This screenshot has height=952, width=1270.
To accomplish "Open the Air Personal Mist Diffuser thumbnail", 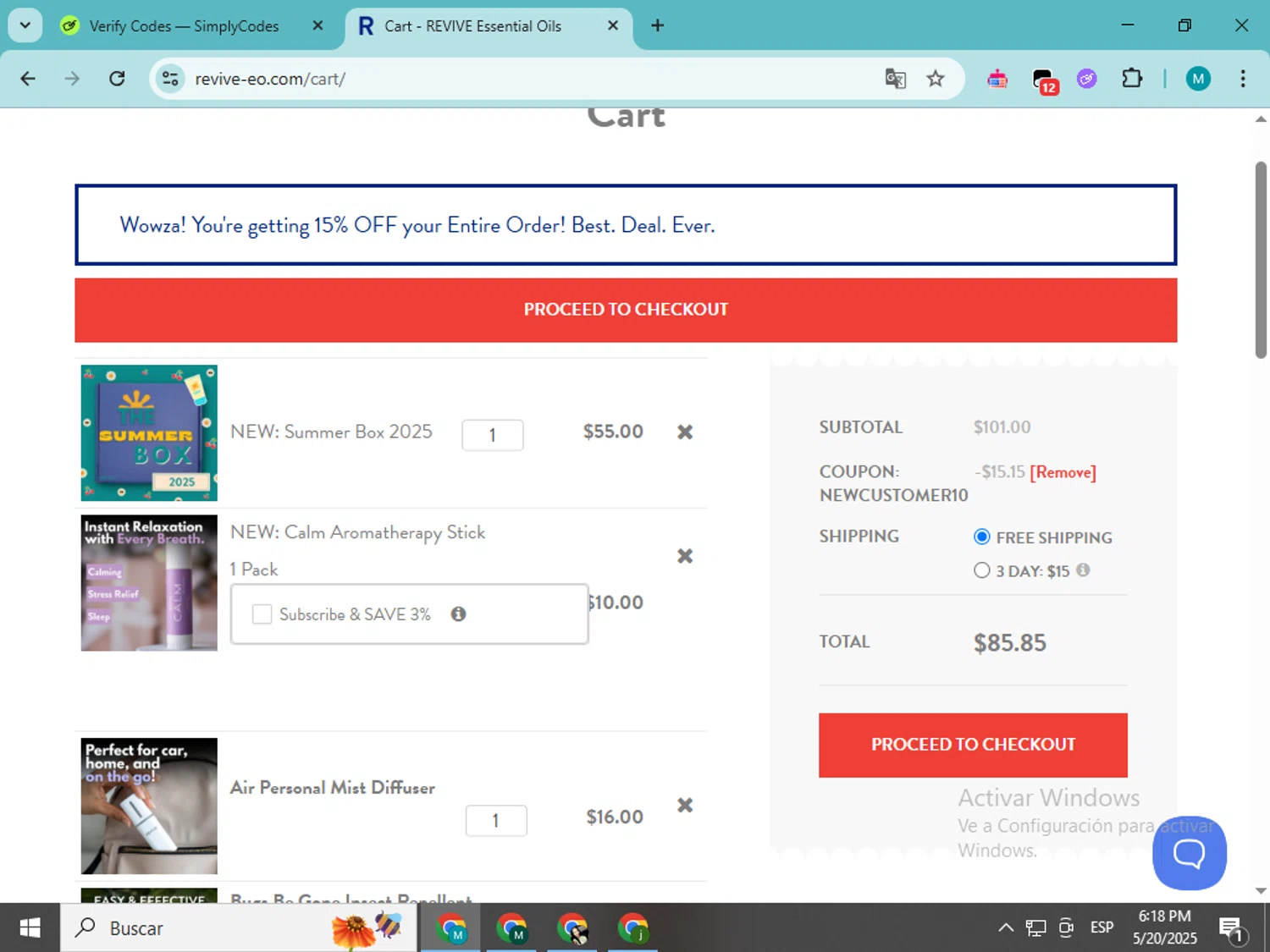I will 149,806.
